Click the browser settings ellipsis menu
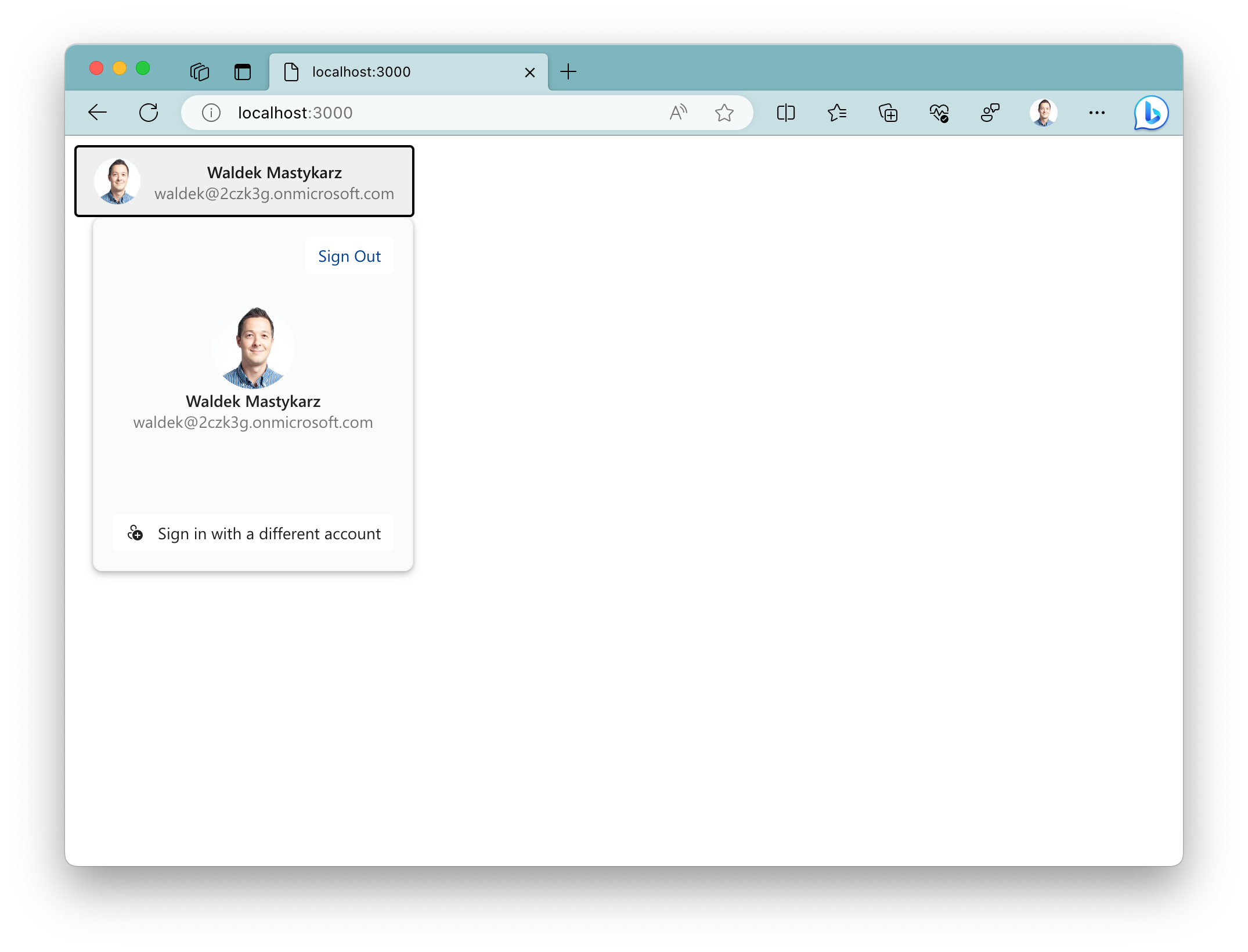This screenshot has height=952, width=1248. [x=1096, y=112]
